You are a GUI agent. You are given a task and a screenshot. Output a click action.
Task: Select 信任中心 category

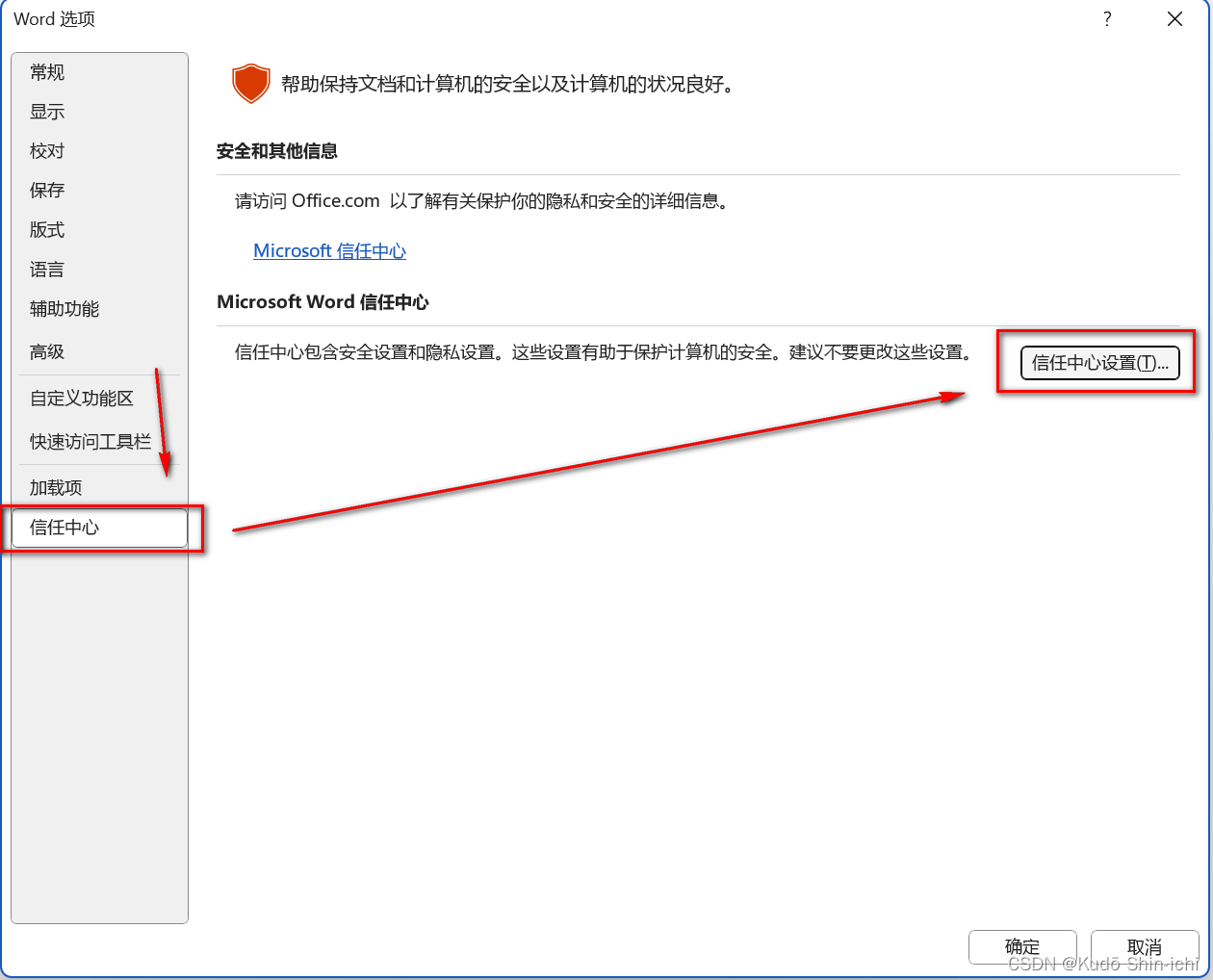[x=99, y=528]
